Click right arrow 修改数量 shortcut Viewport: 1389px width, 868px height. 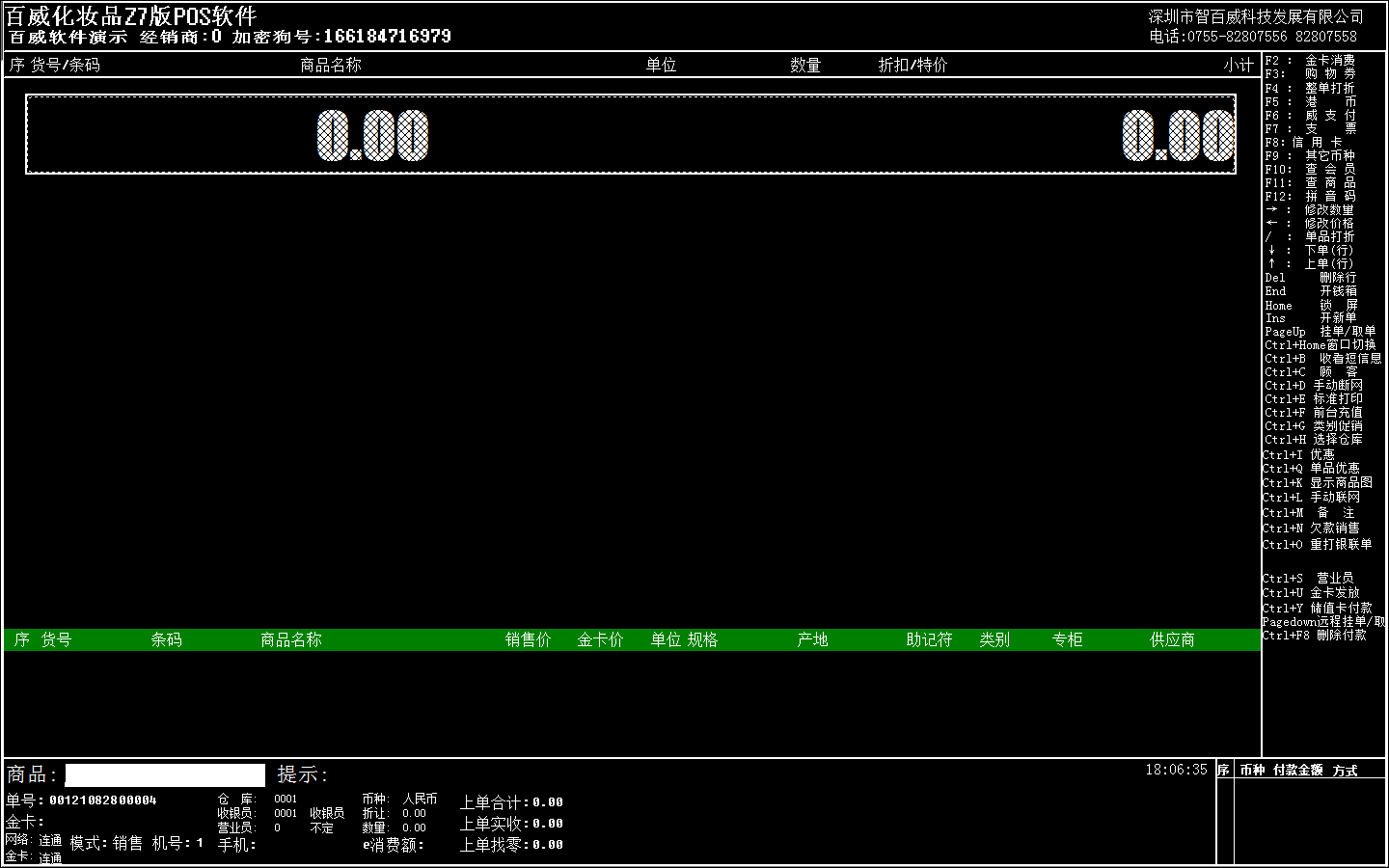click(x=1310, y=209)
